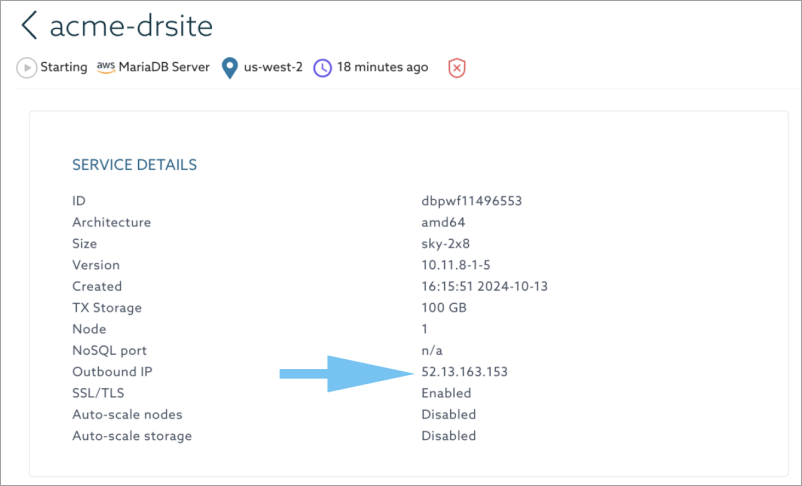This screenshot has width=802, height=486.
Task: Click the large blue arrow graphic
Action: [x=346, y=373]
